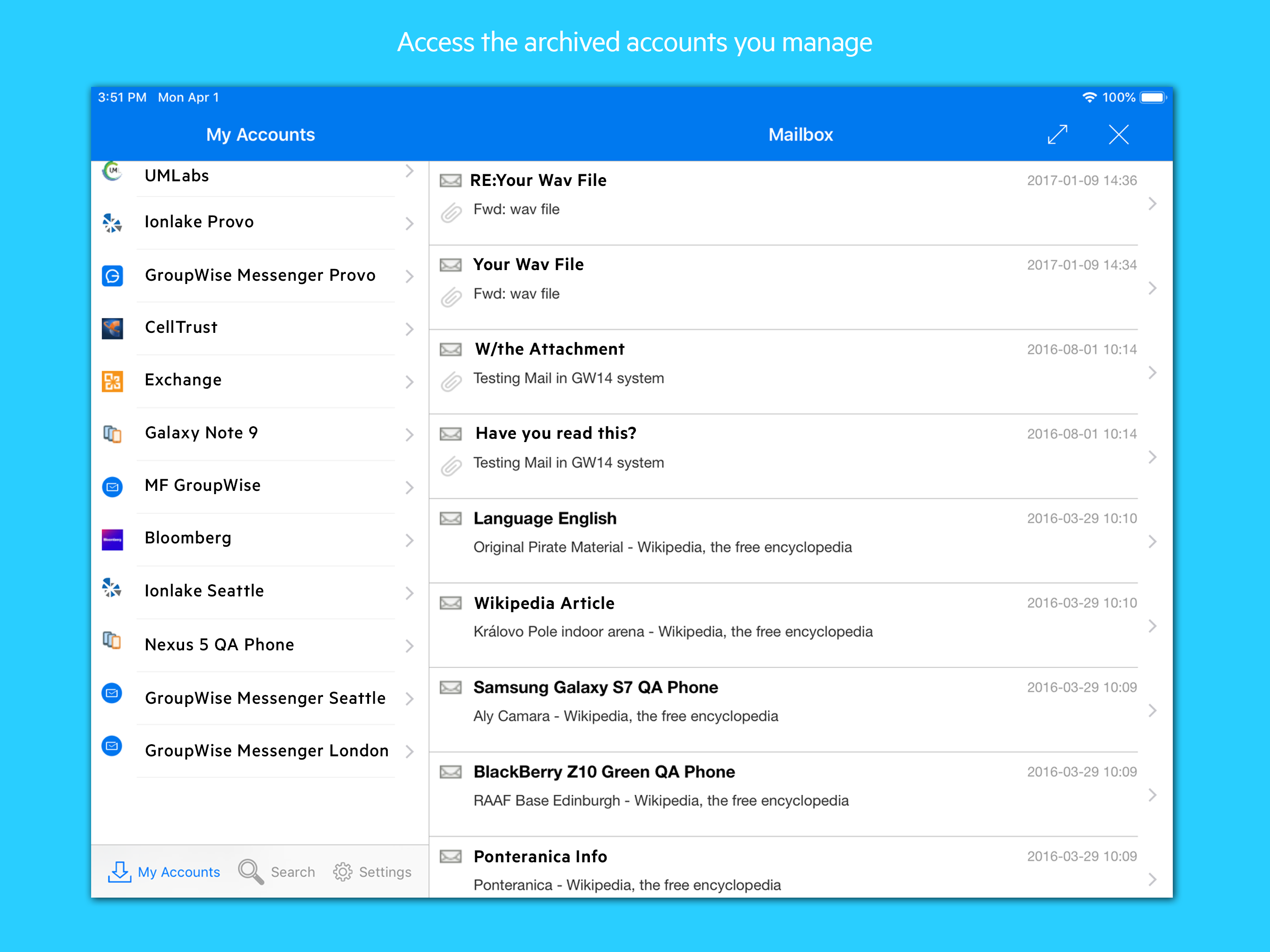Image resolution: width=1270 pixels, height=952 pixels.
Task: Click attachment paperclip on 'W/the Attachment' email
Action: [451, 381]
